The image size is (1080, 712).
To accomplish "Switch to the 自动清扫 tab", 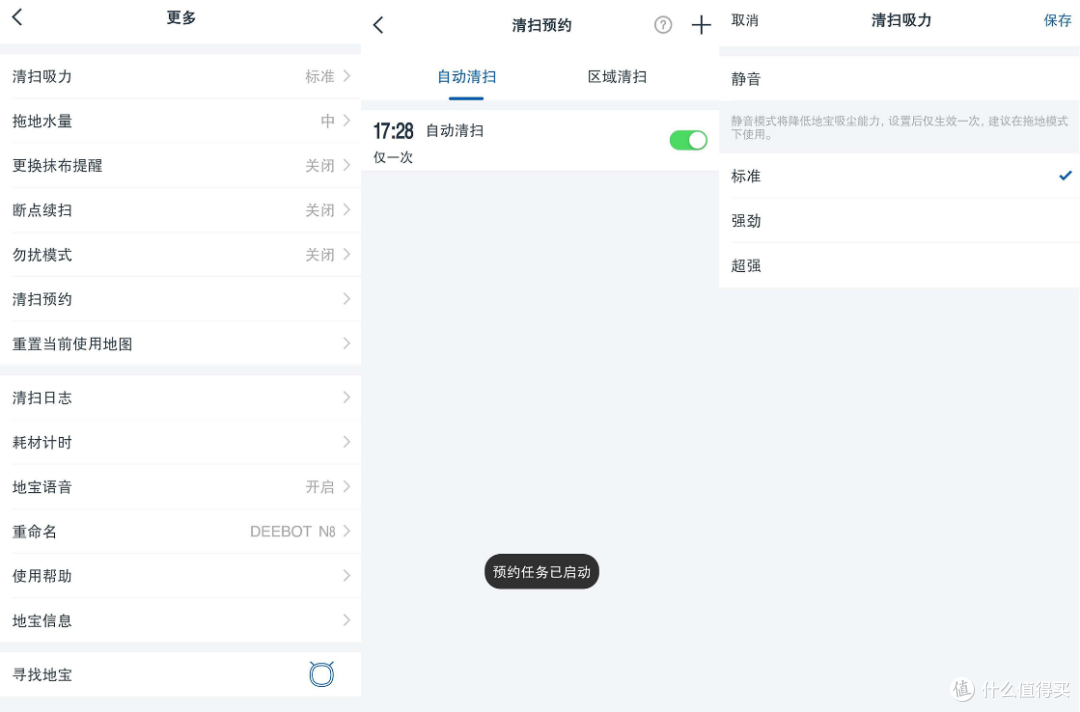I will click(x=466, y=76).
